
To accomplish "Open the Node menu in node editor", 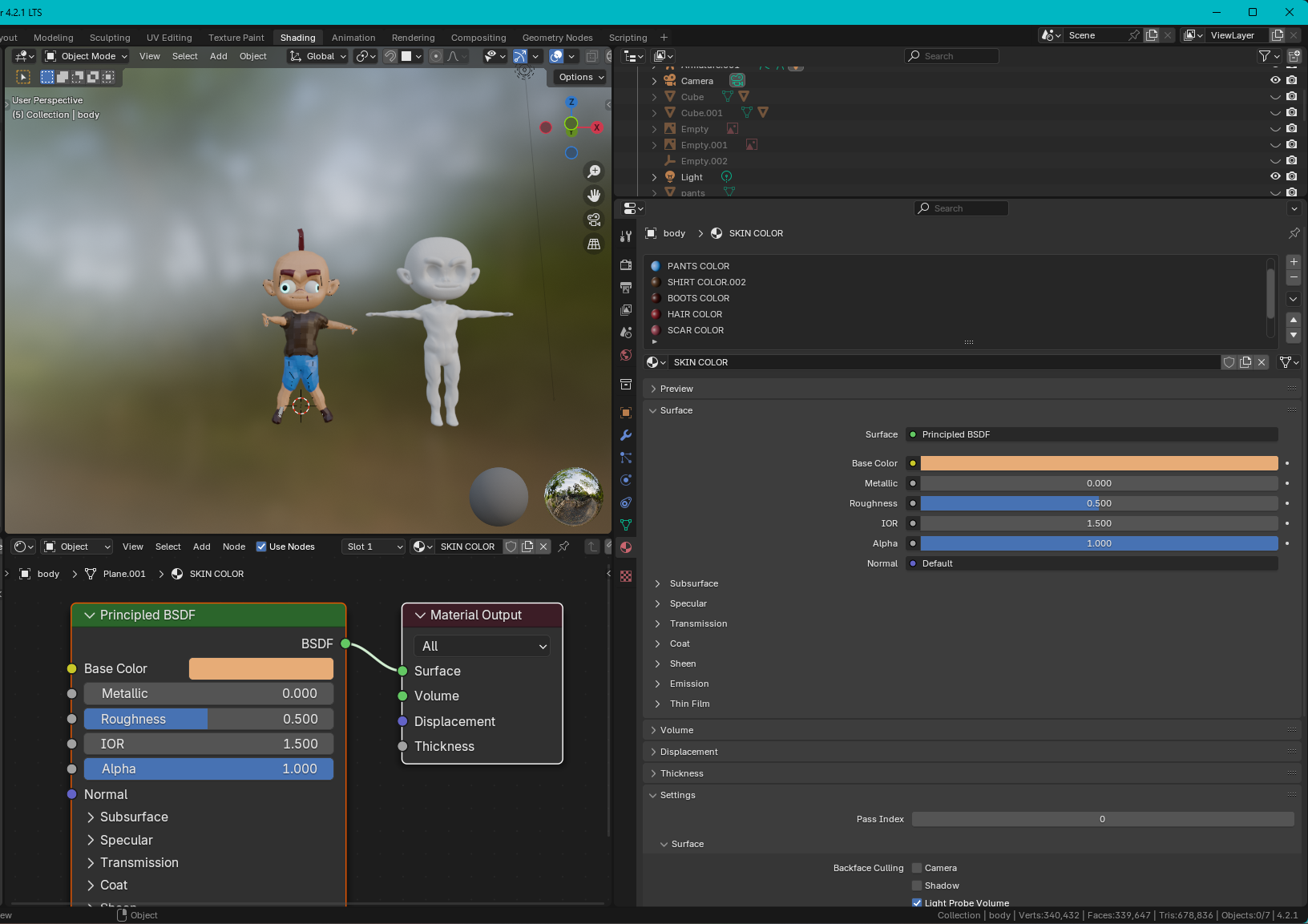I will (234, 547).
